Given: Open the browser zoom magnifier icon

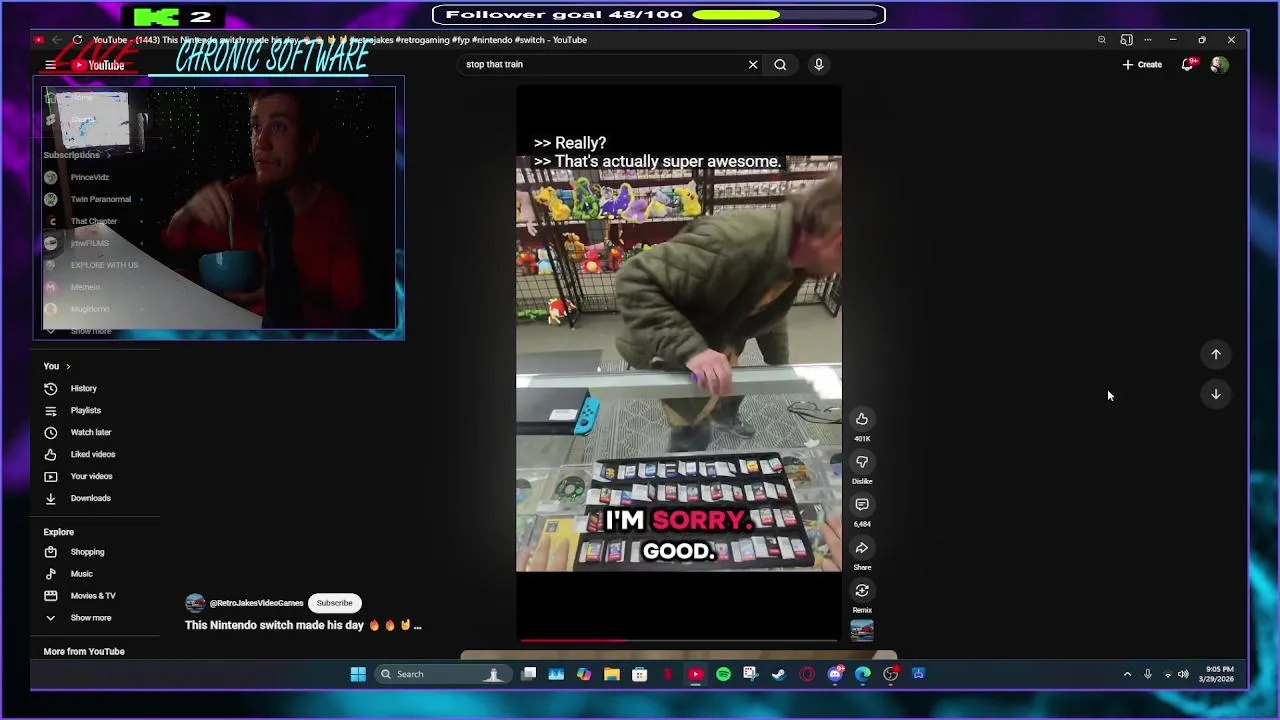Looking at the screenshot, I should point(1102,40).
